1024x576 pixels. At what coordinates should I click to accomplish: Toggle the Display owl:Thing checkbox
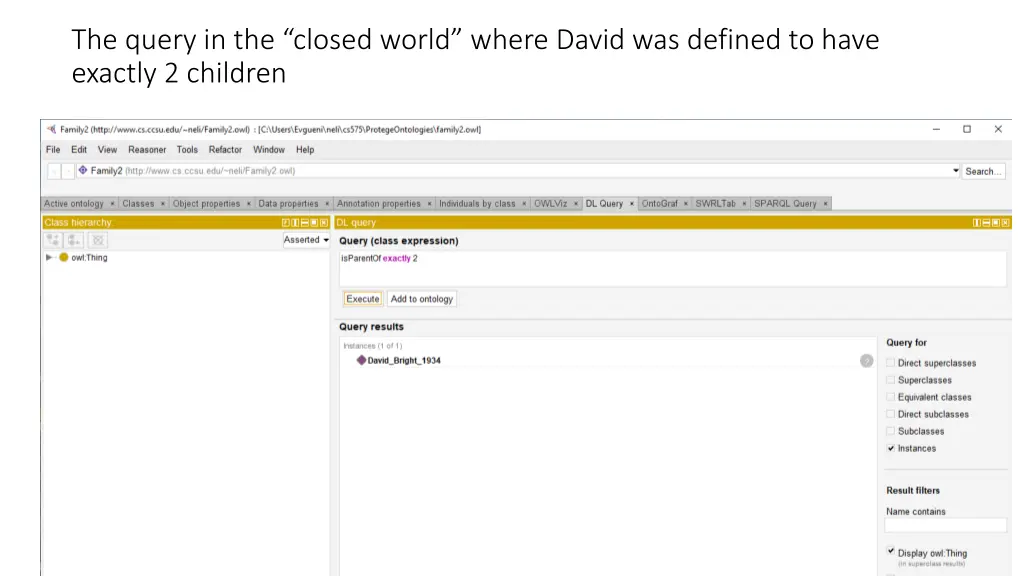coord(891,551)
